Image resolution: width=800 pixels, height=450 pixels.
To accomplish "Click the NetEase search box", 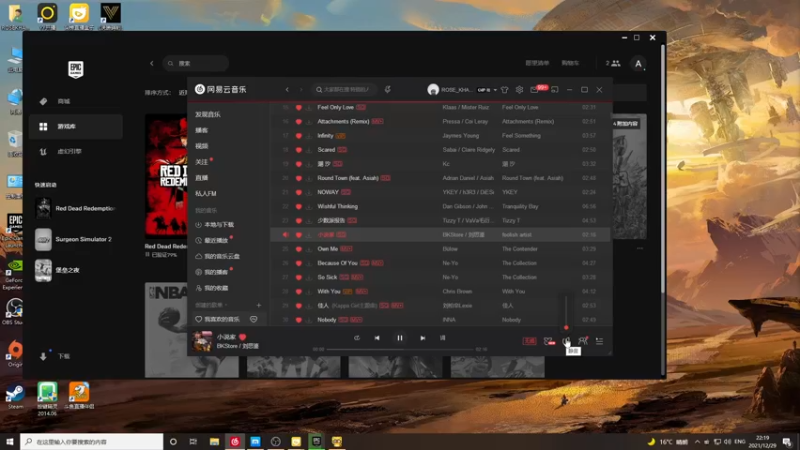I will (x=343, y=90).
